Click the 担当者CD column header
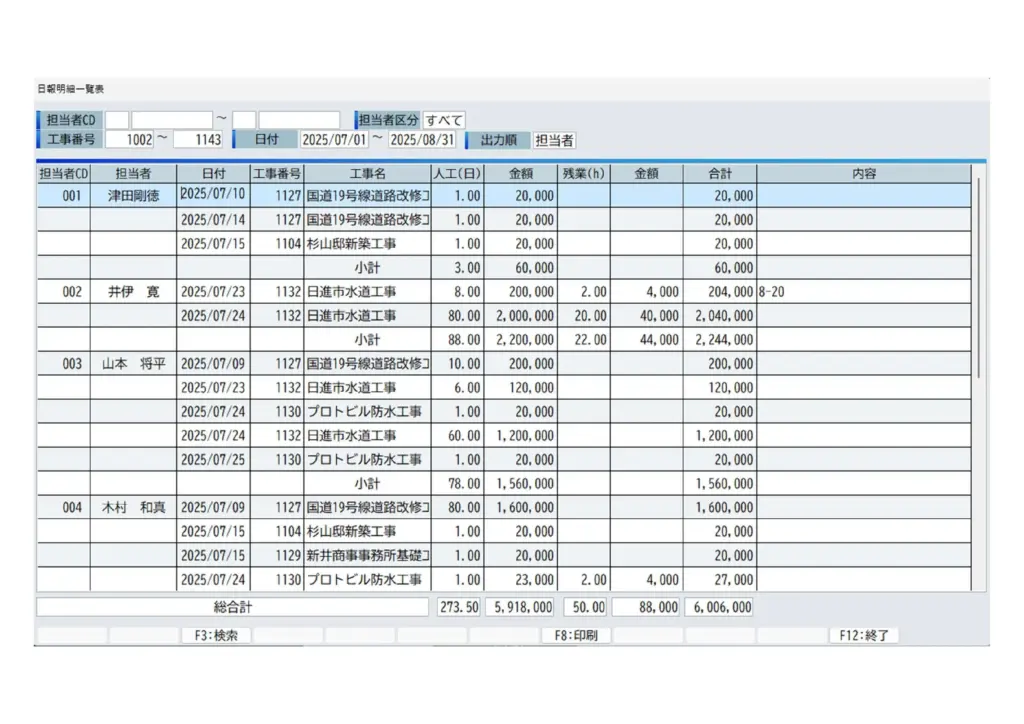 click(64, 173)
